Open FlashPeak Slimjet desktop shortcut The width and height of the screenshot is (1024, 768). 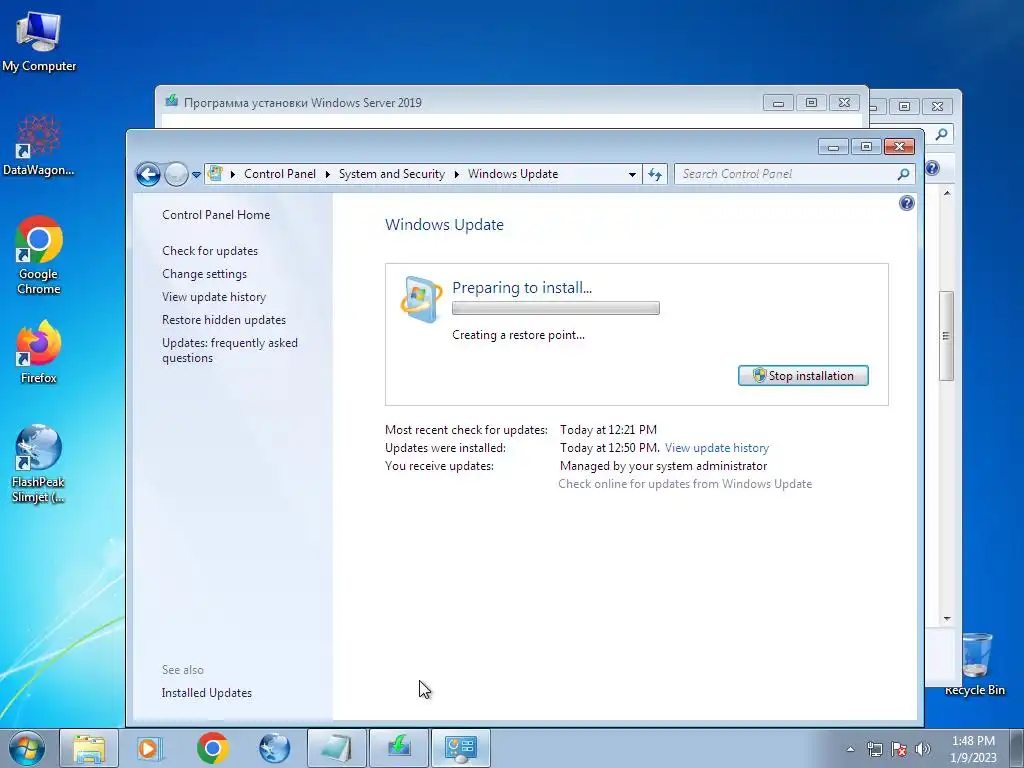coord(39,464)
